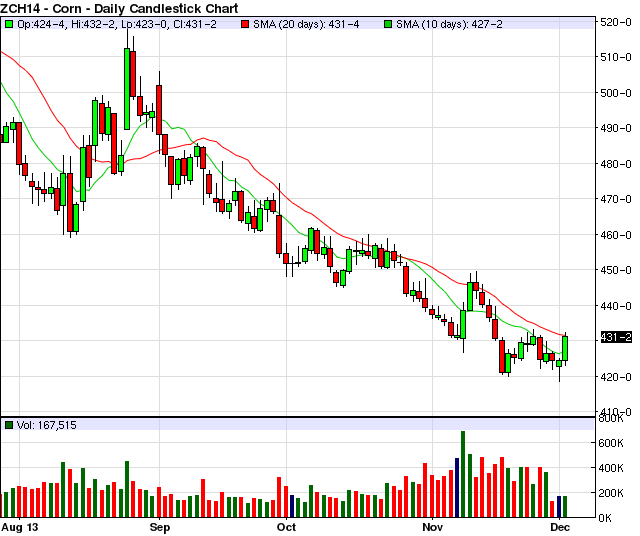
Task: Click the 480-0 price axis label
Action: (616, 164)
